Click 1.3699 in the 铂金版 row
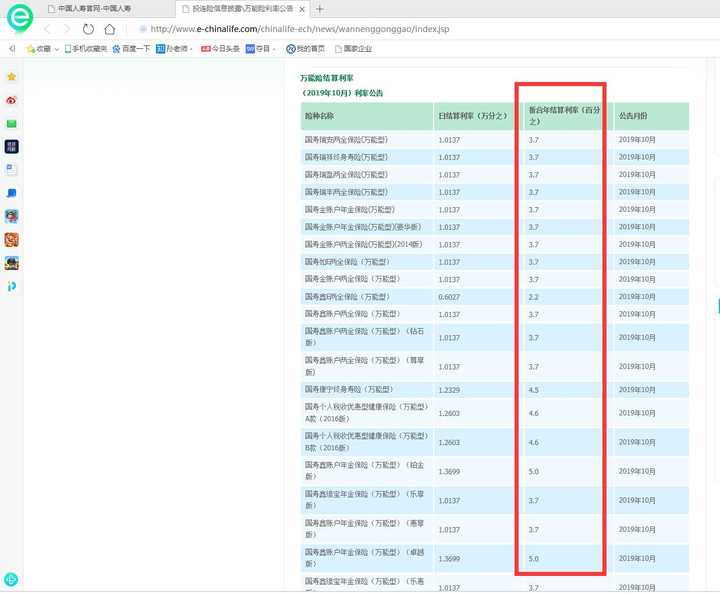This screenshot has width=720, height=594. [449, 471]
